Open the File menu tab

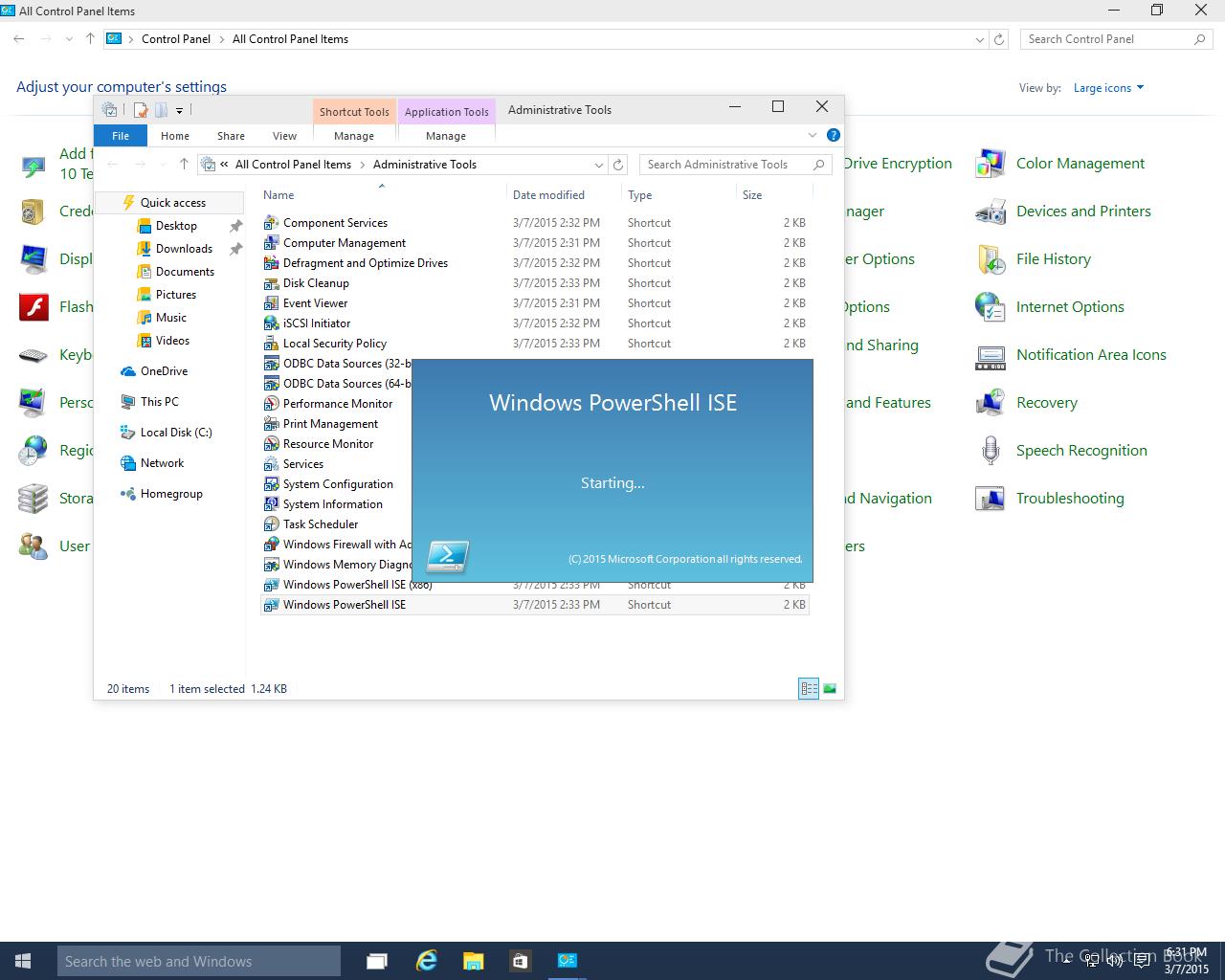[121, 136]
